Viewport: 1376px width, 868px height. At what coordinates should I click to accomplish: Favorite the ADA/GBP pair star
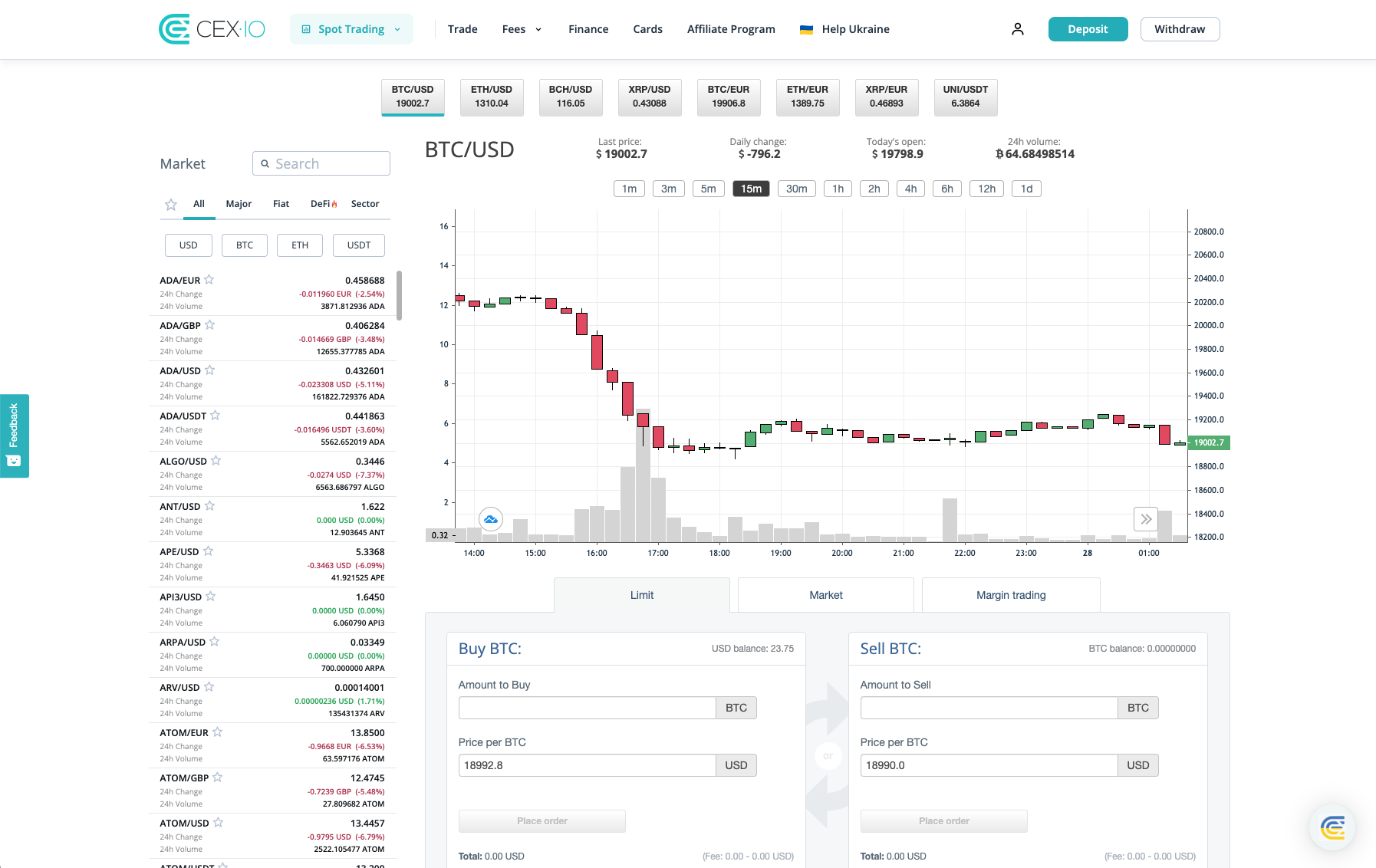pos(210,325)
